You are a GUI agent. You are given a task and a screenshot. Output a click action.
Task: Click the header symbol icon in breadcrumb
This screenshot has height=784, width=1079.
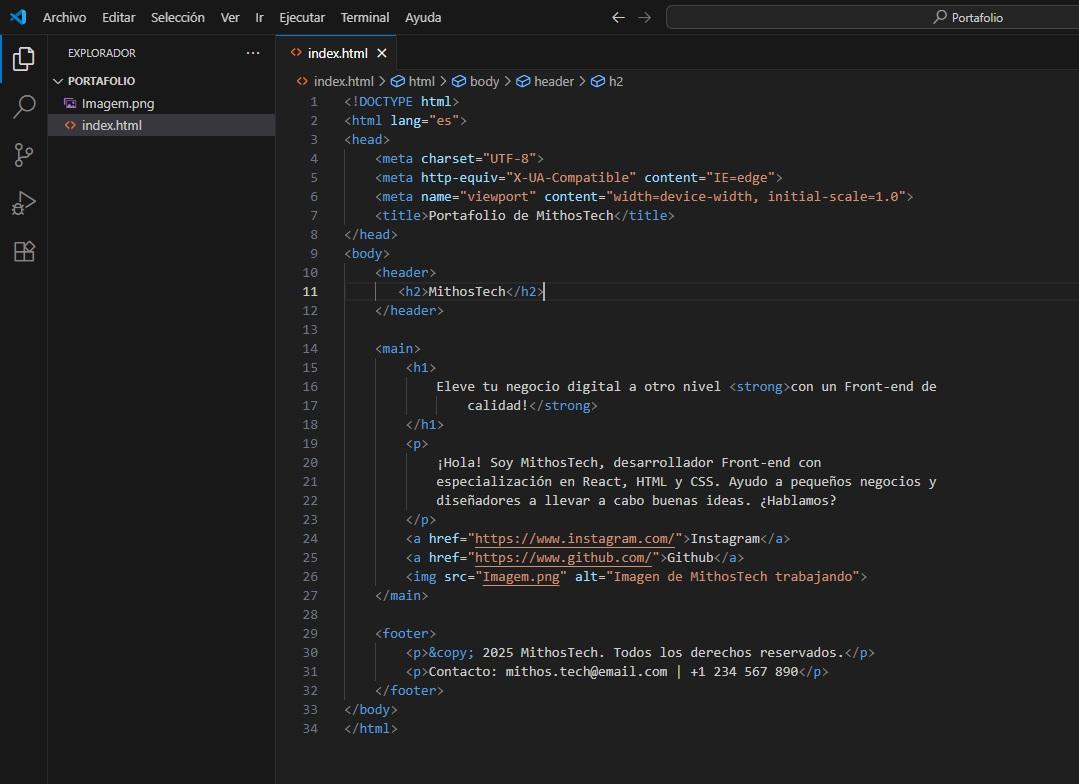tap(523, 81)
